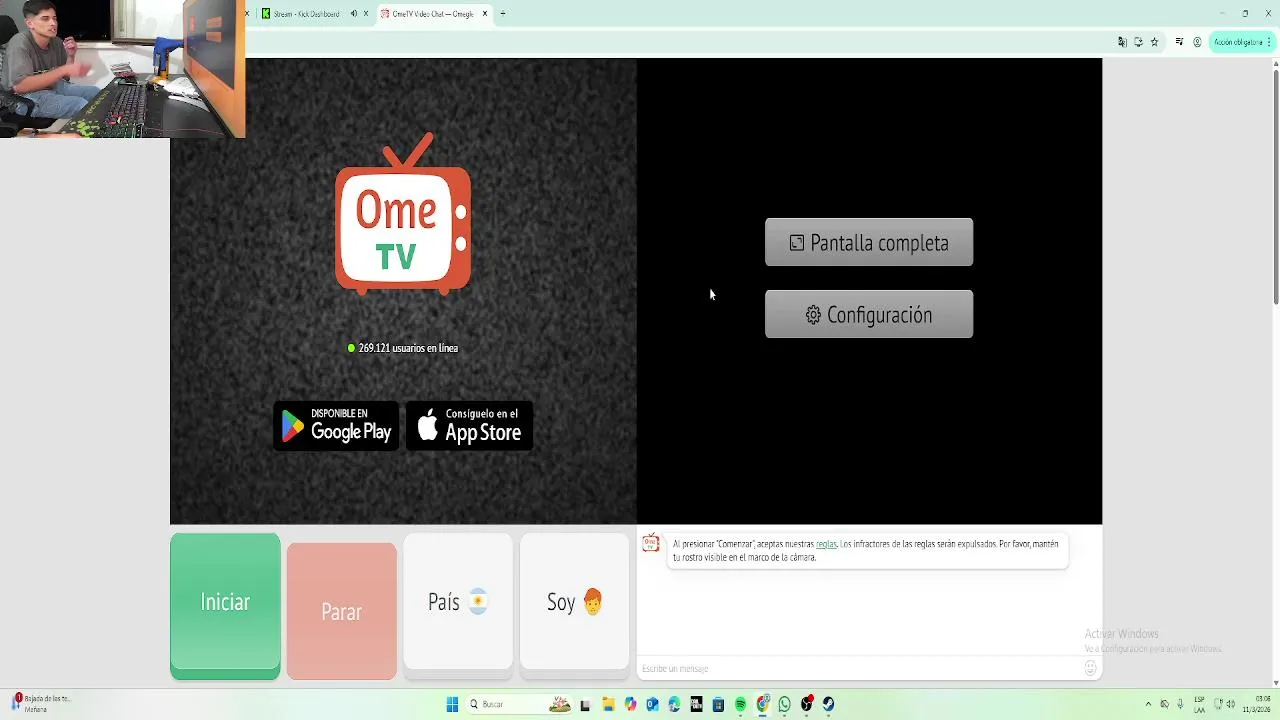1280x720 pixels.
Task: Focus the Escribe un mensaje field
Action: click(x=860, y=668)
